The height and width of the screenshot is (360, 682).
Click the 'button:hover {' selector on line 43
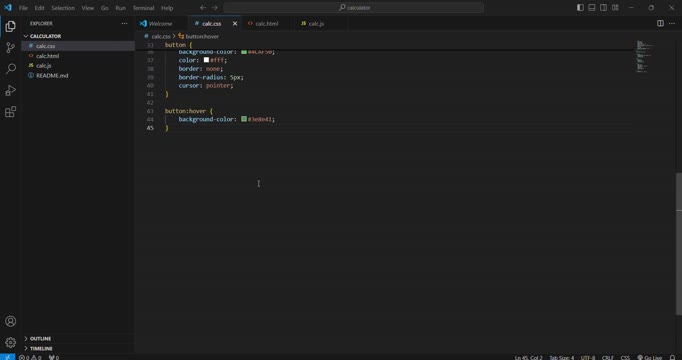pyautogui.click(x=189, y=111)
